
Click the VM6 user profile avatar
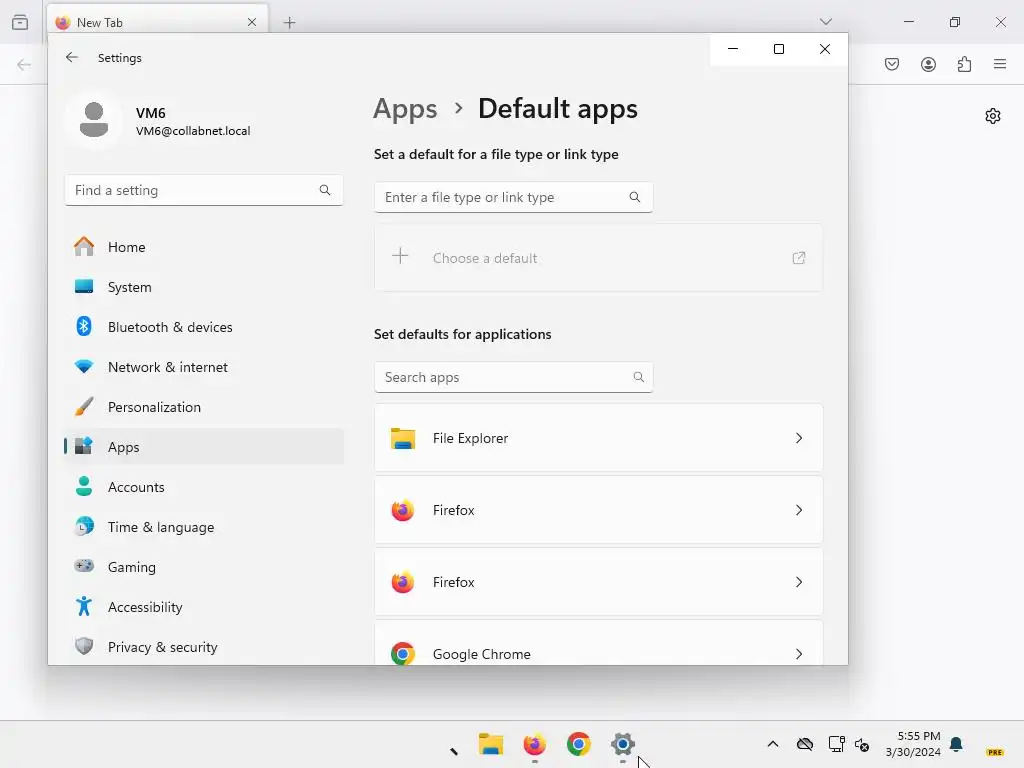pyautogui.click(x=94, y=120)
